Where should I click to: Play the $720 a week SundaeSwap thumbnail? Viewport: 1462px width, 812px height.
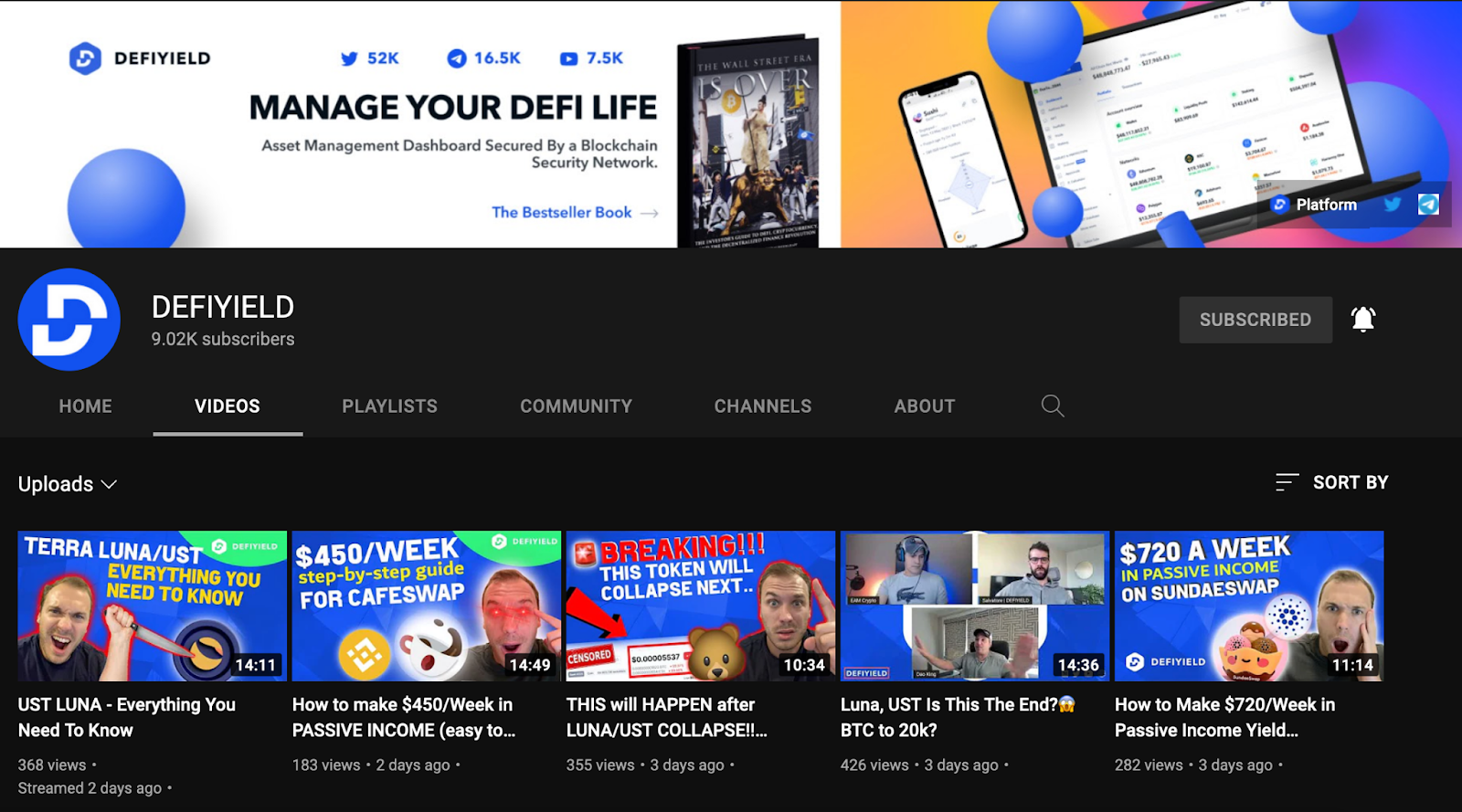[x=1248, y=606]
